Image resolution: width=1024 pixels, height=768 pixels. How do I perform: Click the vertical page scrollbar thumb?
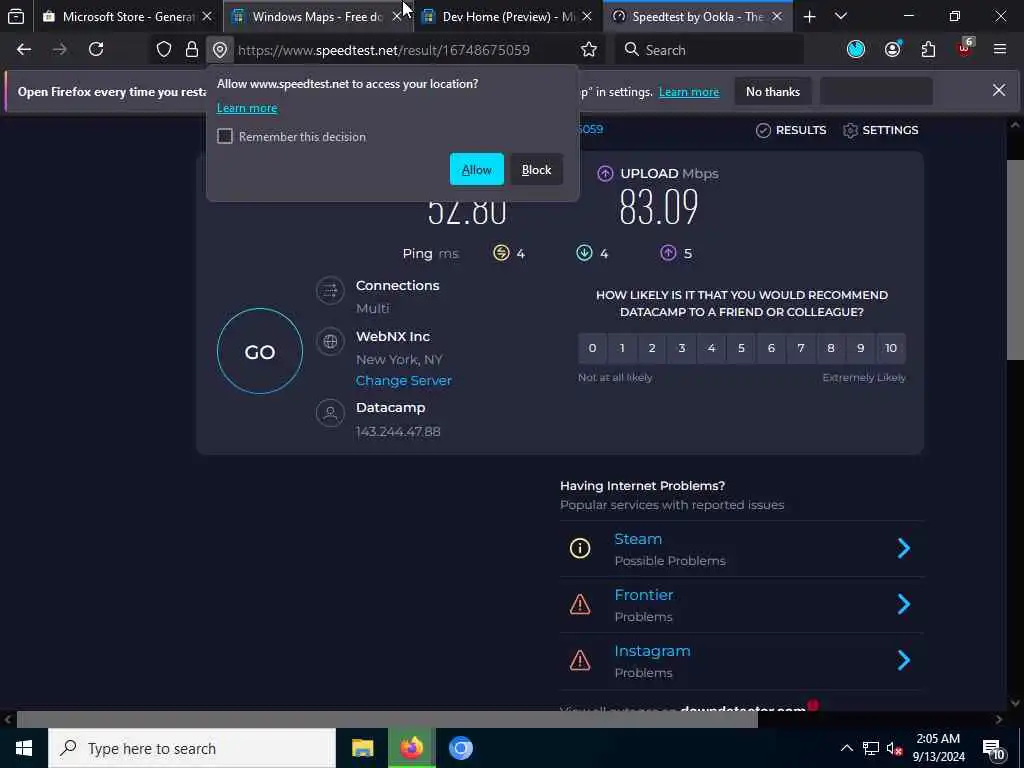[1014, 260]
